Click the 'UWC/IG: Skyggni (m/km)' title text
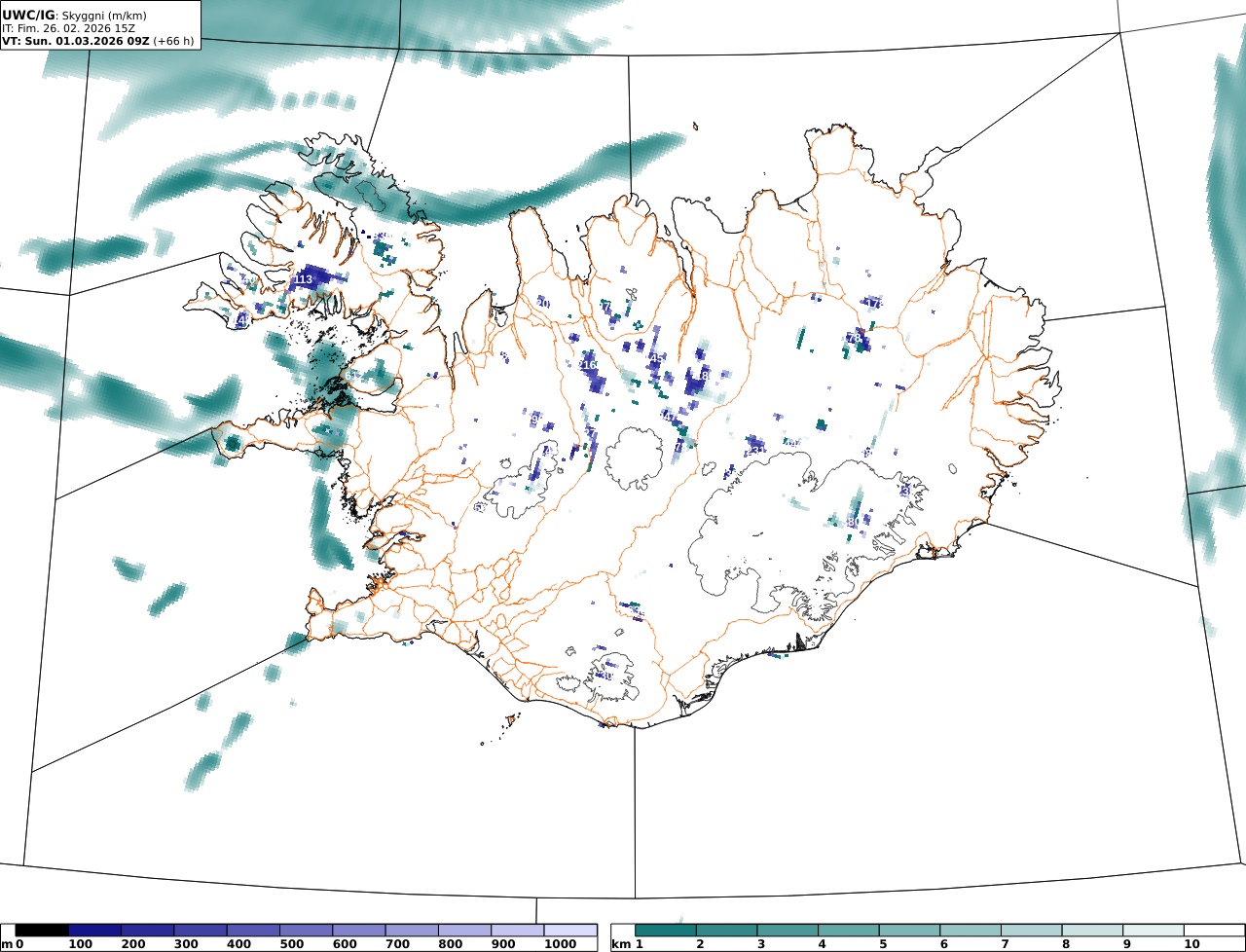This screenshot has height=952, width=1246. pos(73,15)
